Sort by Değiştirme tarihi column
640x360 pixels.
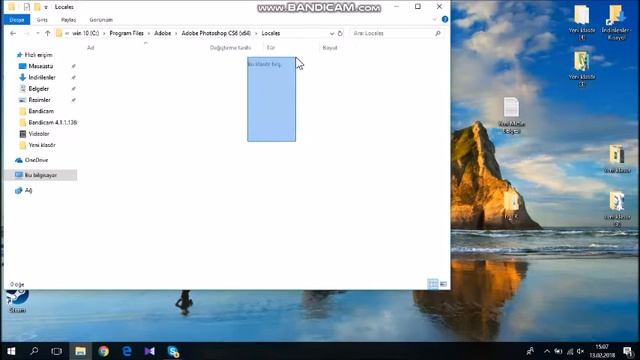tap(230, 48)
